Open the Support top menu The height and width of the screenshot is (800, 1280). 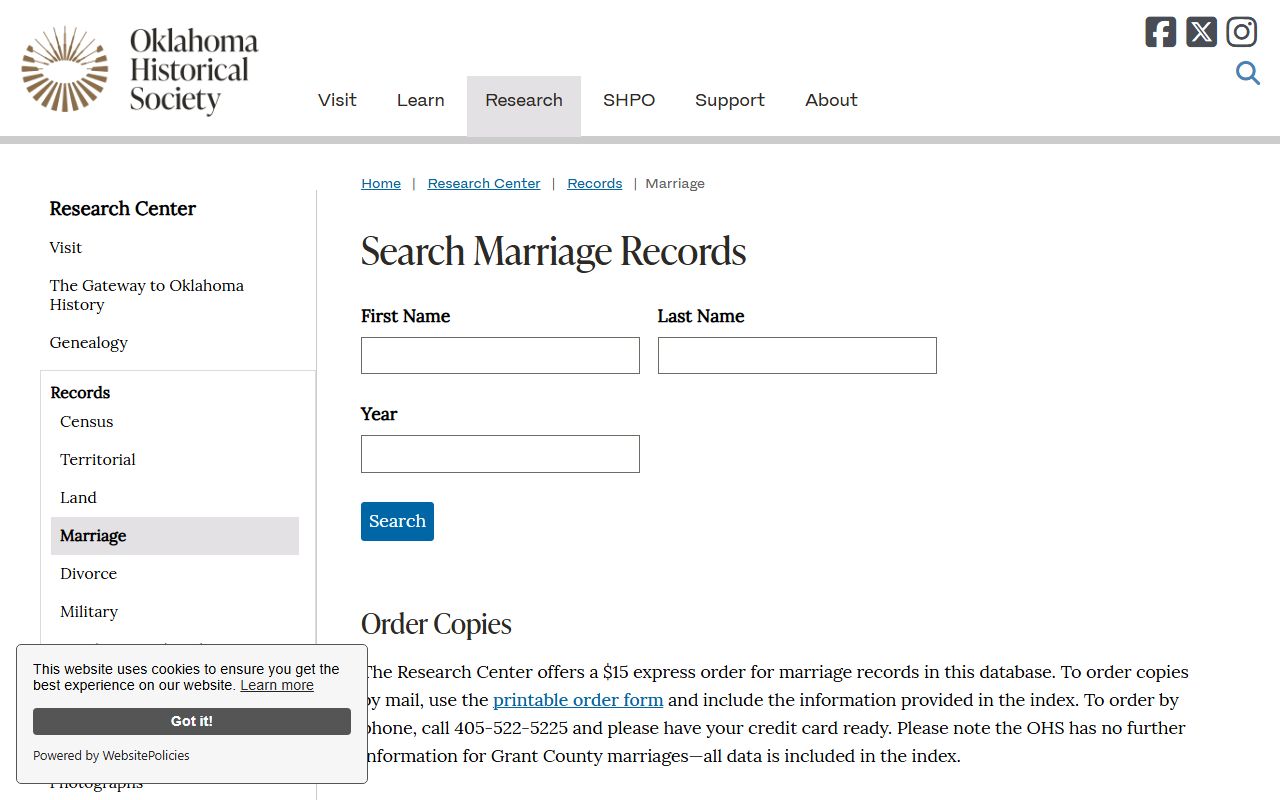pyautogui.click(x=730, y=100)
